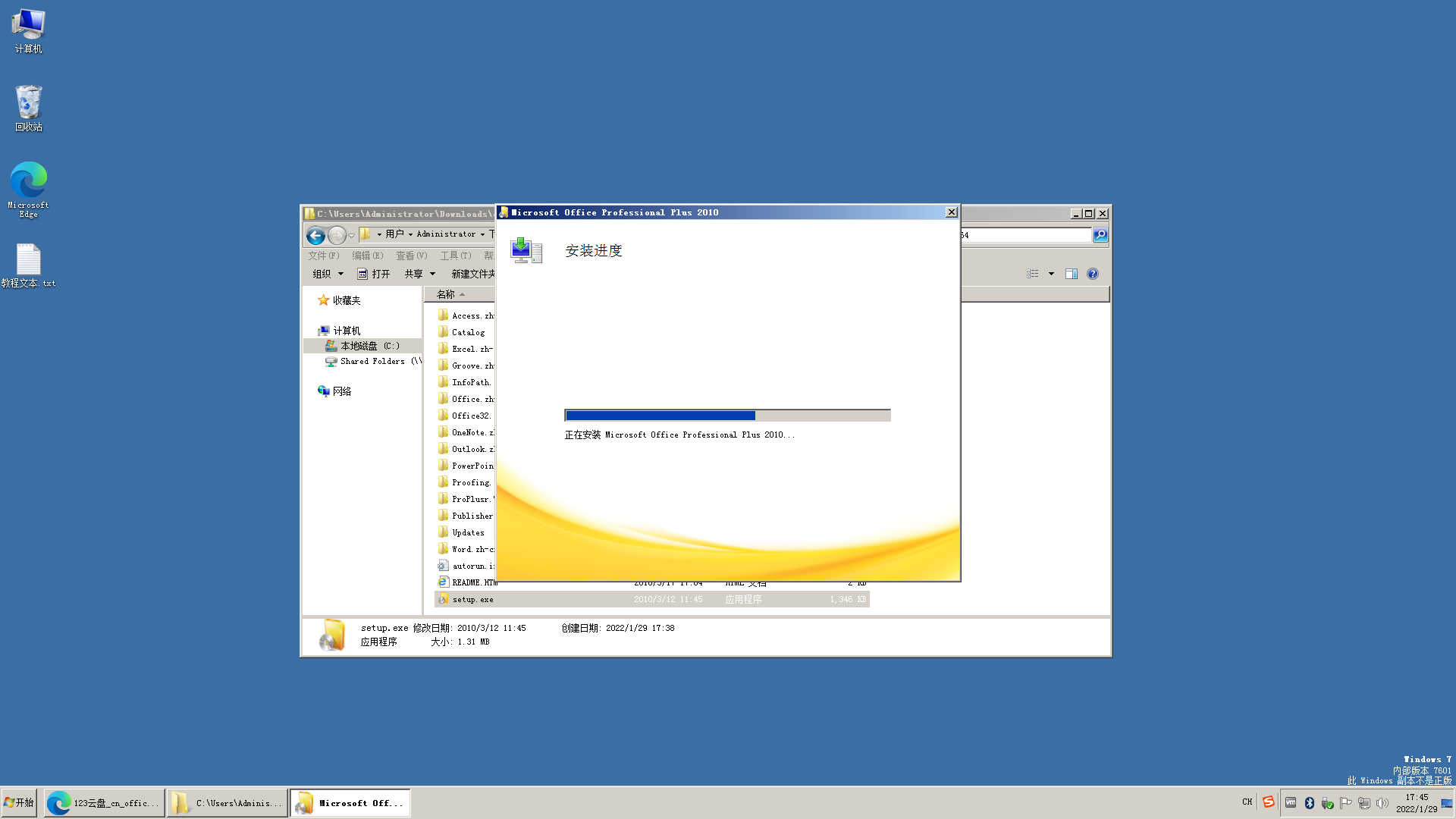
Task: Open the Explorer help question-mark icon
Action: tap(1093, 274)
